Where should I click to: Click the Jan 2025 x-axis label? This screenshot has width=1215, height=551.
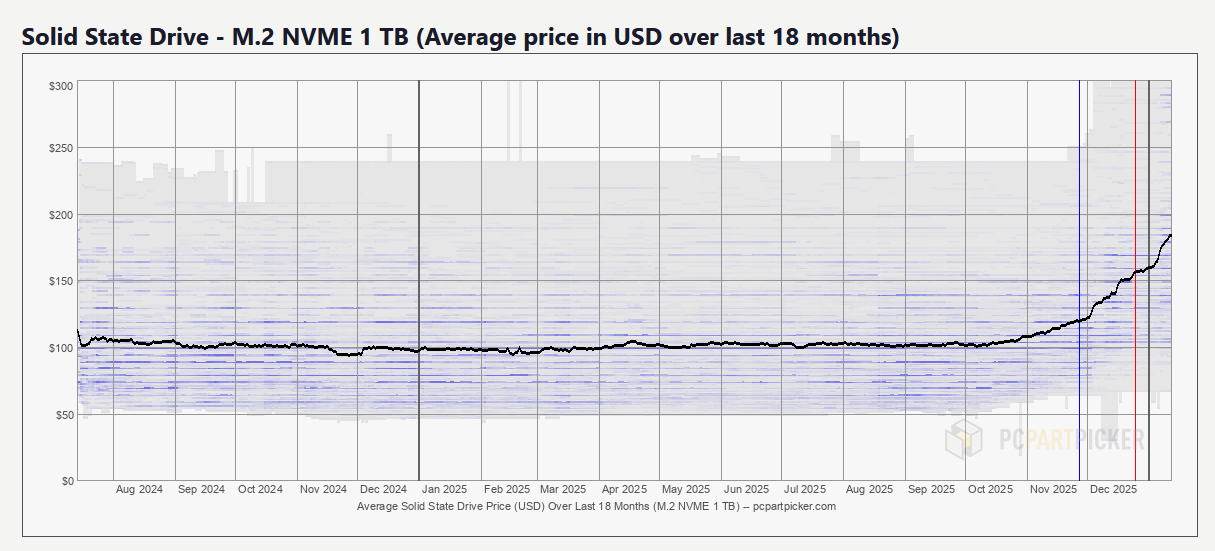coord(443,490)
